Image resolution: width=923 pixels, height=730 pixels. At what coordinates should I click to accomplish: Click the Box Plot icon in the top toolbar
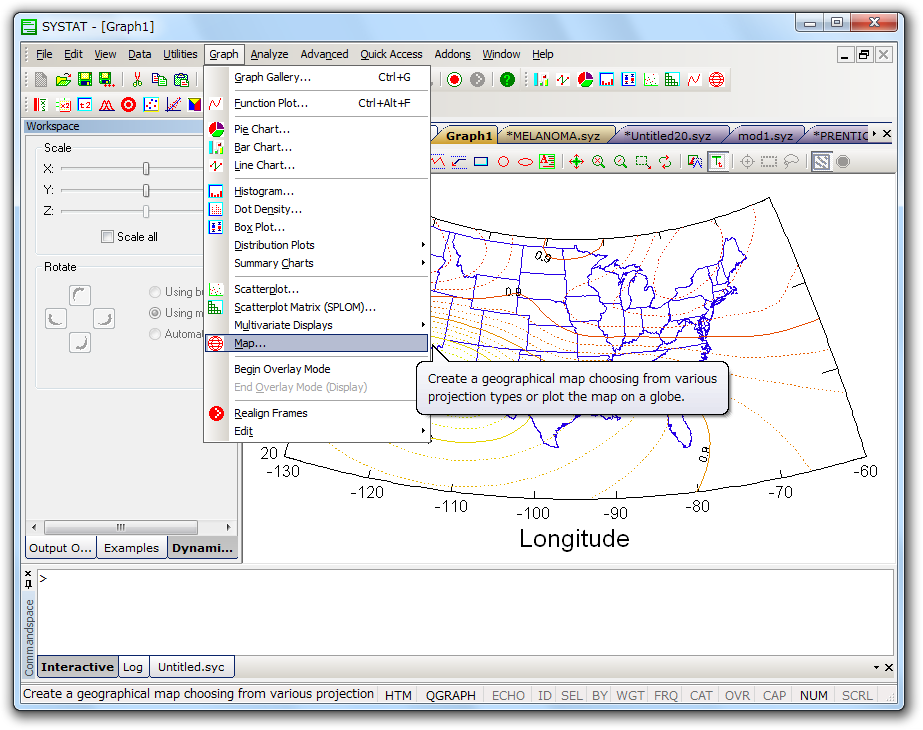pos(628,79)
